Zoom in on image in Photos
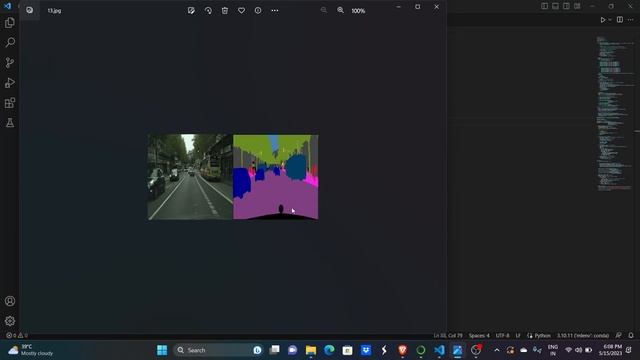 pyautogui.click(x=340, y=11)
